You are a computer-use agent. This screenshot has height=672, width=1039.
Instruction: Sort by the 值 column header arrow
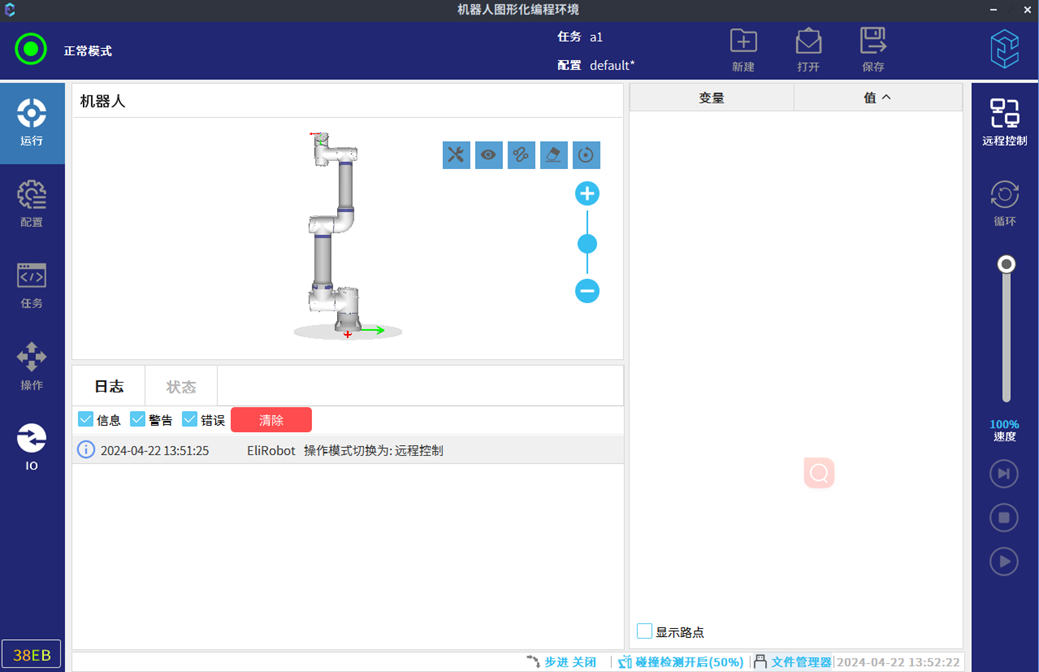(885, 98)
